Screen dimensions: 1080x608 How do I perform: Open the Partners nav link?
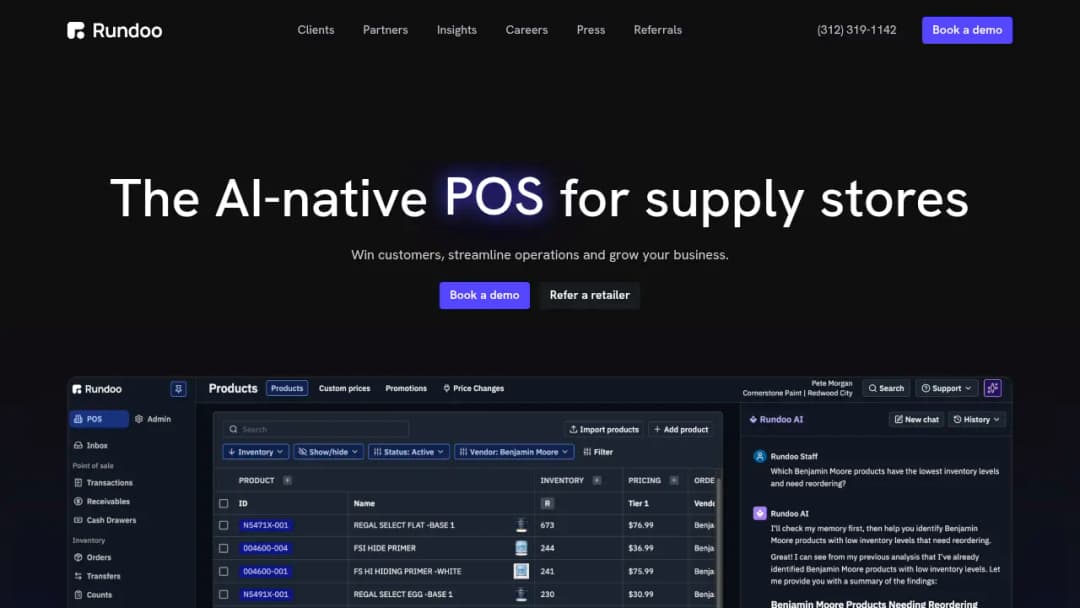coord(386,30)
